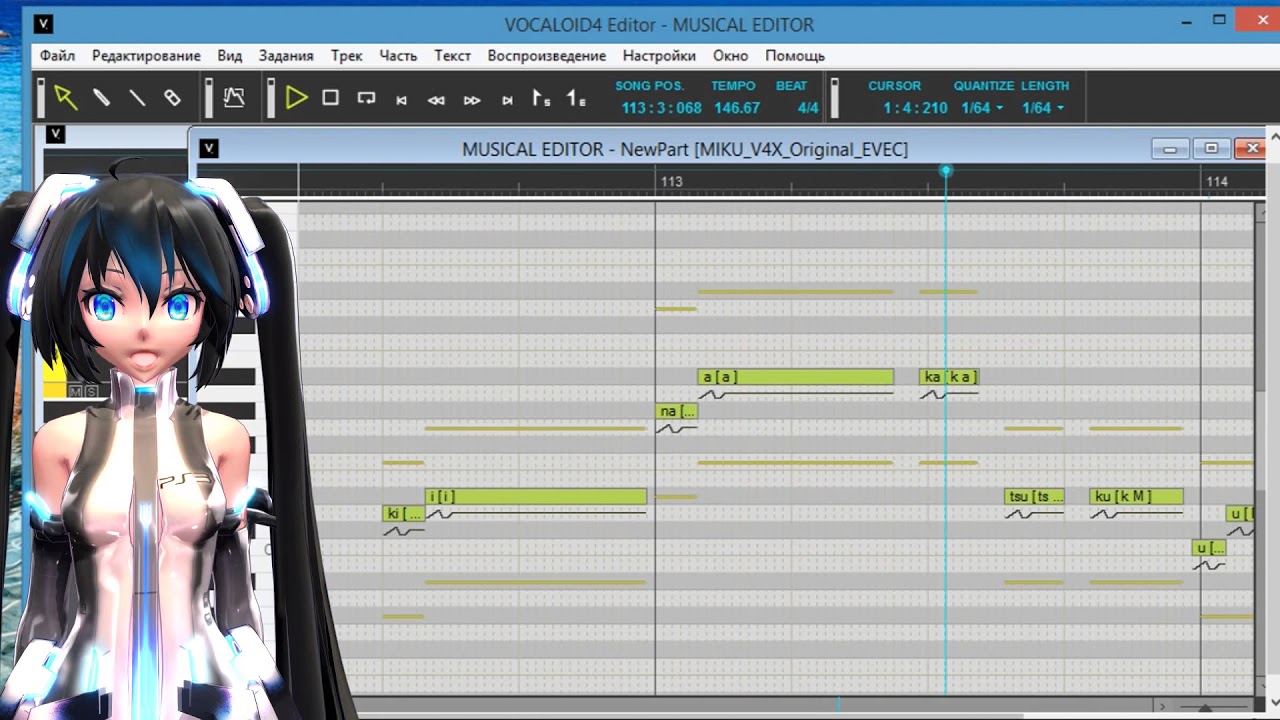Click the SONG POS. value 113:3:068

(661, 108)
